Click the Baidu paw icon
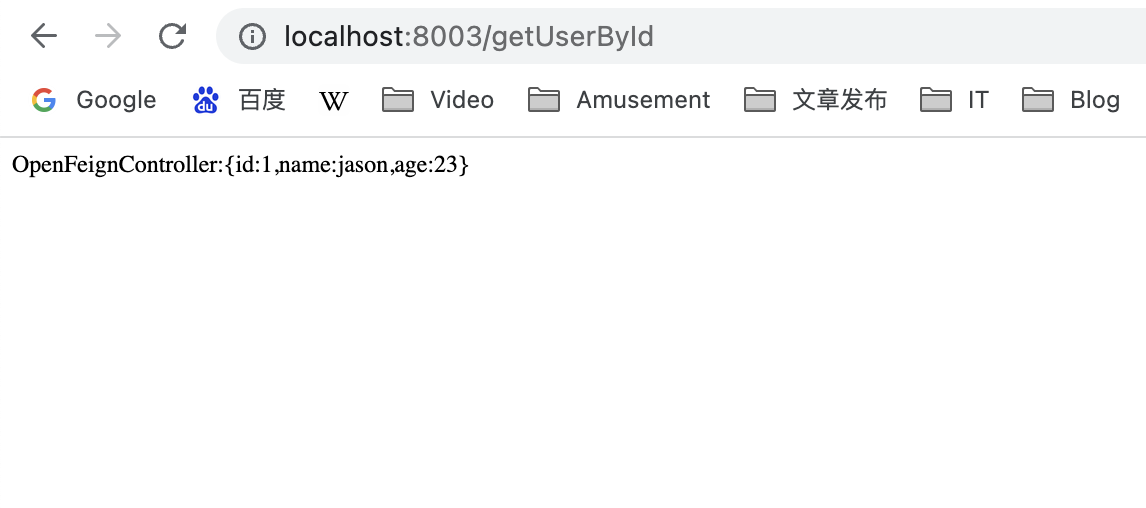The width and height of the screenshot is (1146, 508). coord(205,99)
